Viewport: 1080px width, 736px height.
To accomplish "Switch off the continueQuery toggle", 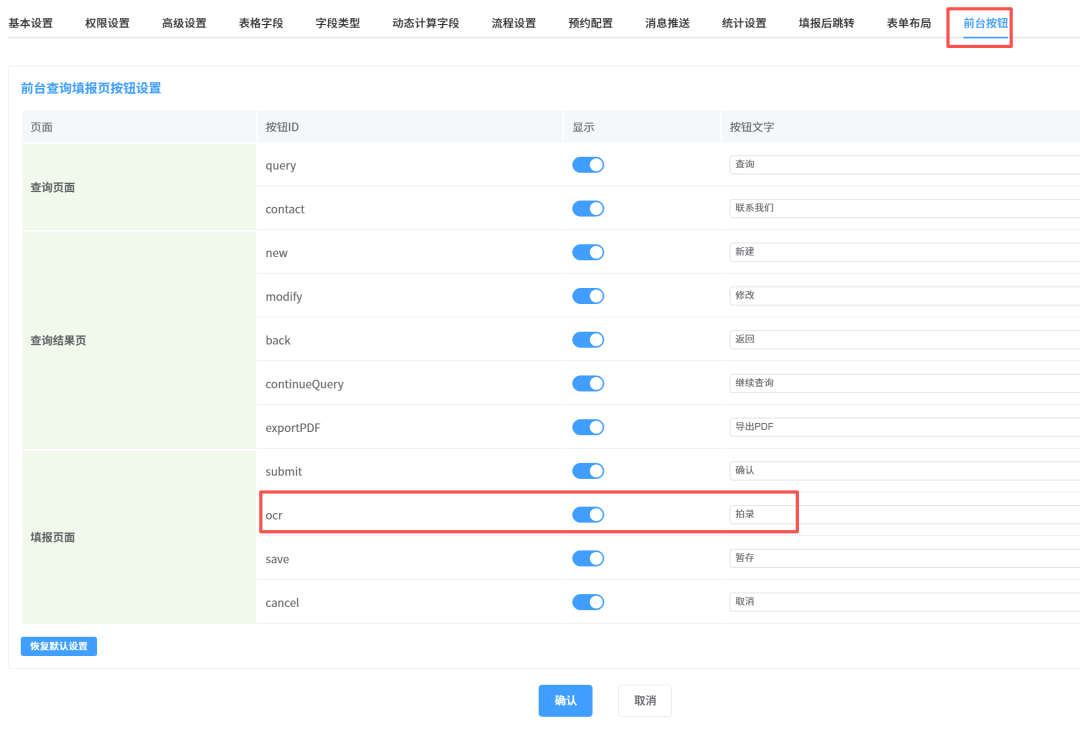I will click(588, 383).
